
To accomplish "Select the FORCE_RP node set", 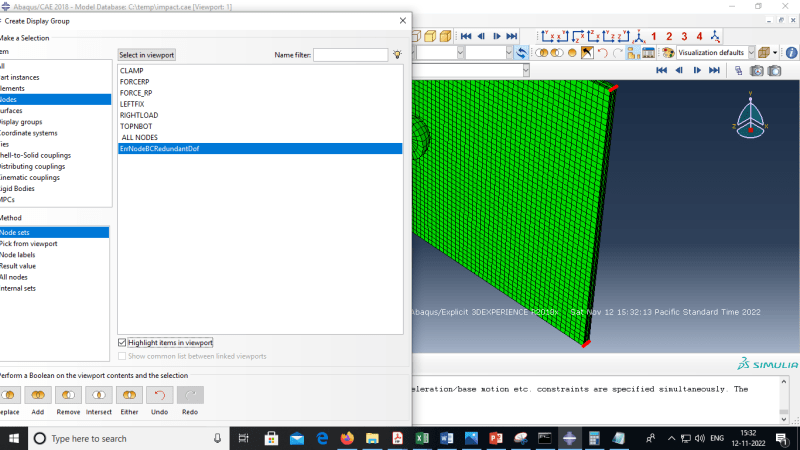I will pyautogui.click(x=260, y=93).
